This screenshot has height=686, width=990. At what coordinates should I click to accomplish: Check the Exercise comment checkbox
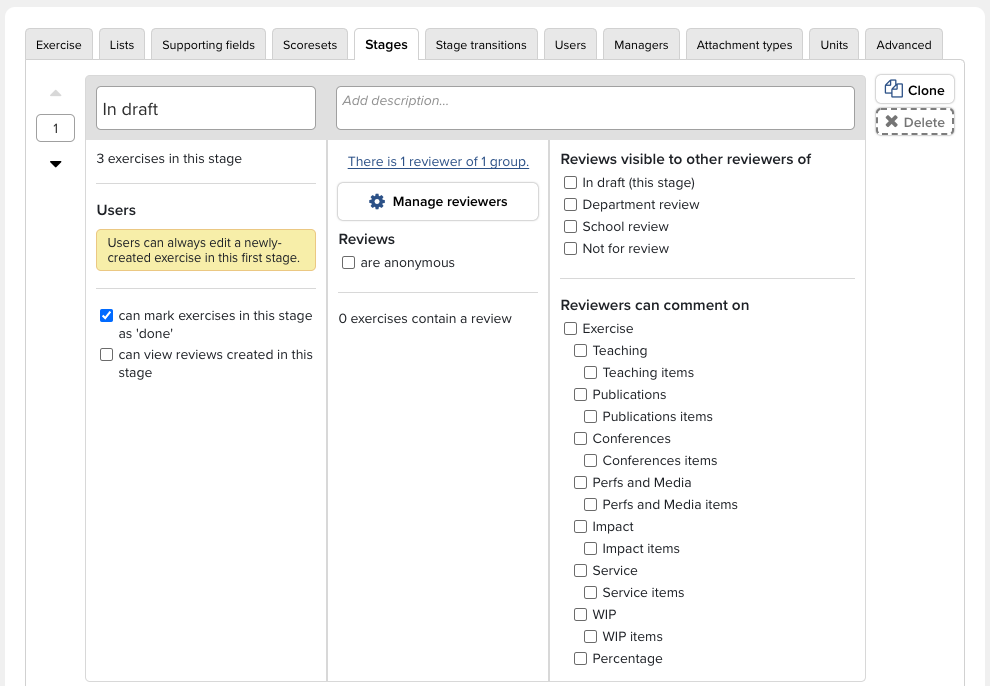pos(571,329)
